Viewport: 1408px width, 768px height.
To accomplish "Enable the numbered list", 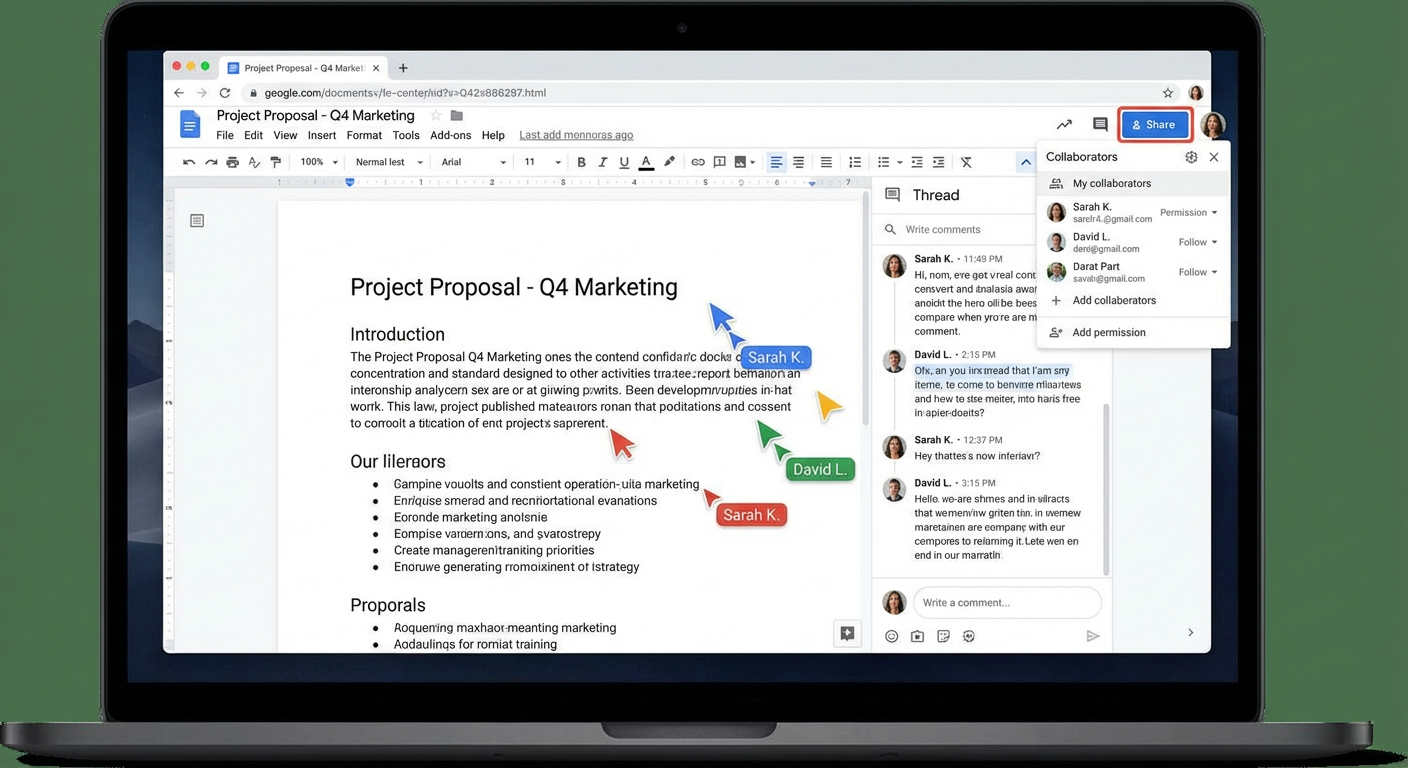I will point(856,161).
